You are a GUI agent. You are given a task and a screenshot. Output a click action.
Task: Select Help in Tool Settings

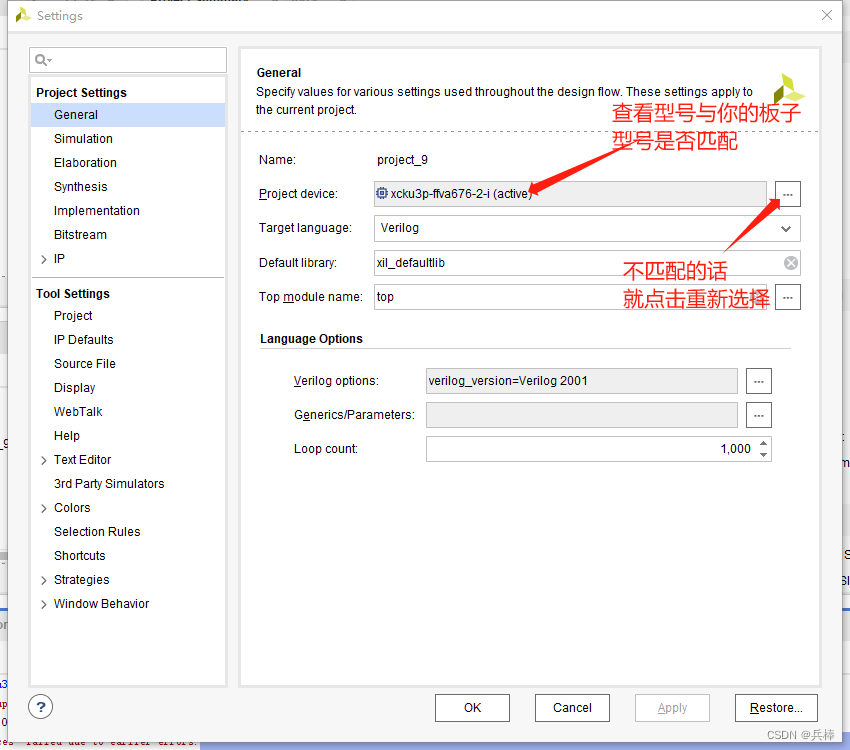pos(67,436)
